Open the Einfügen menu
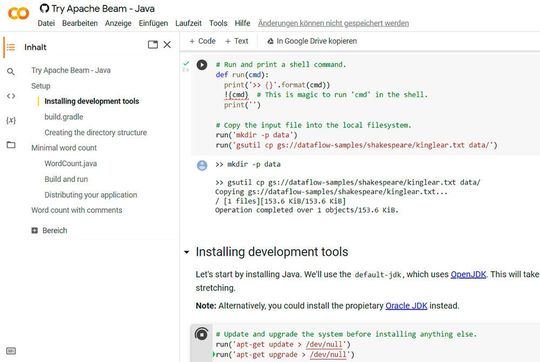The image size is (540, 362). pyautogui.click(x=153, y=23)
